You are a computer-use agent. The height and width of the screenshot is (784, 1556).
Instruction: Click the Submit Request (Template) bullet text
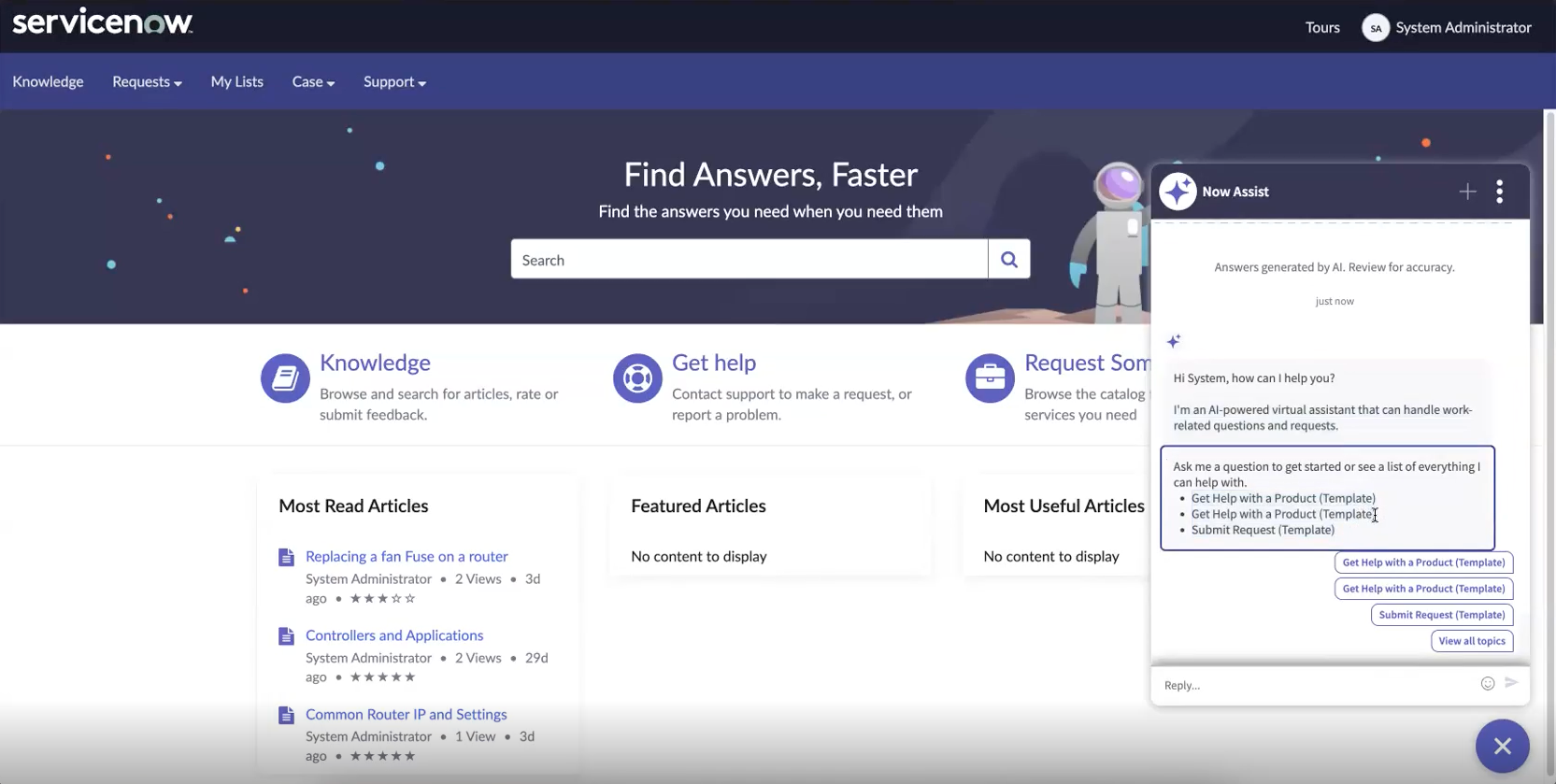(x=1263, y=530)
